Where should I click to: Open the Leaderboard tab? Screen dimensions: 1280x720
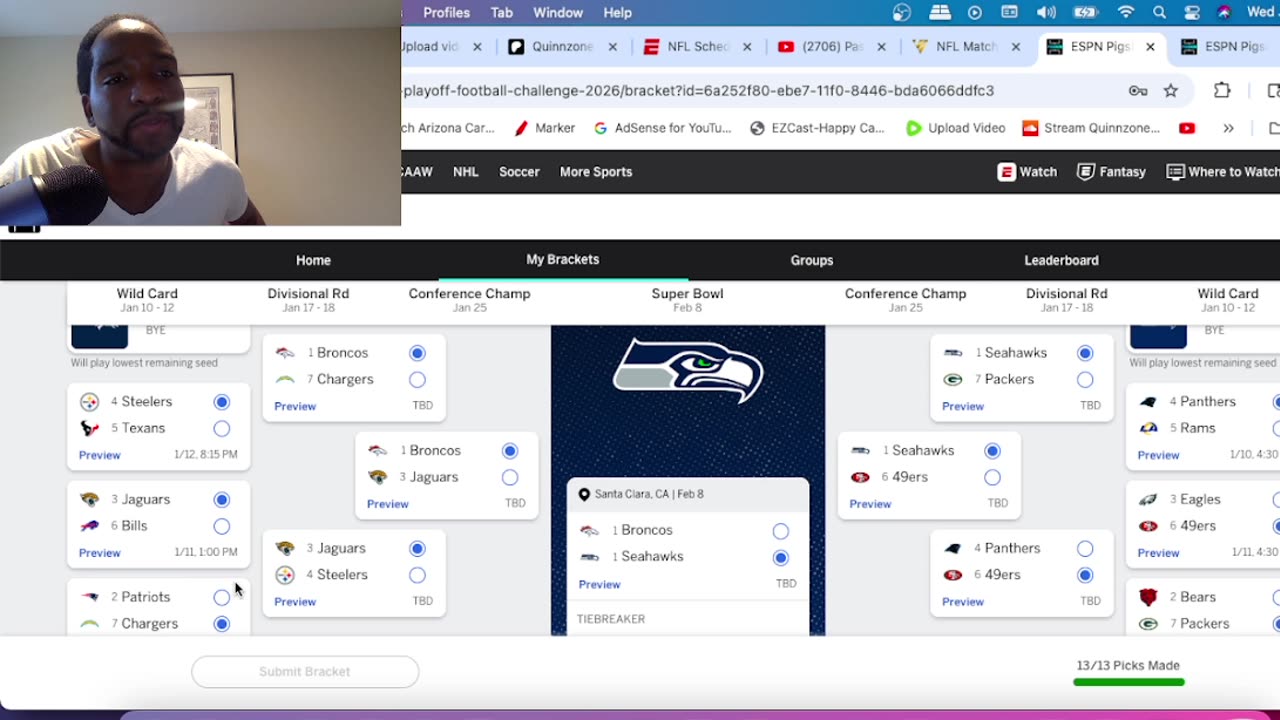[x=1061, y=260]
